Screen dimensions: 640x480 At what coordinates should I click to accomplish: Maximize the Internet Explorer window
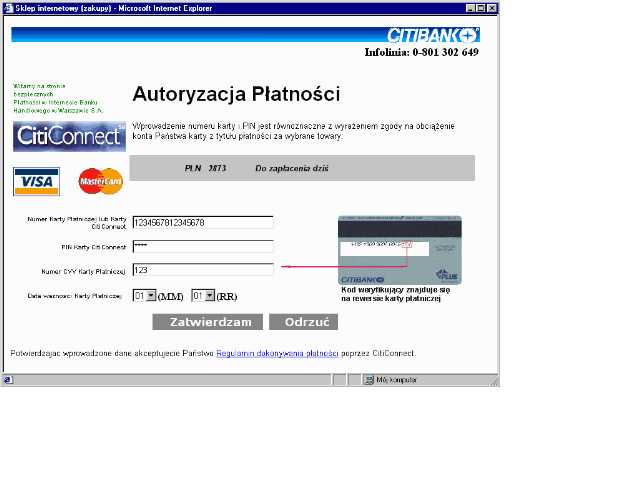481,8
